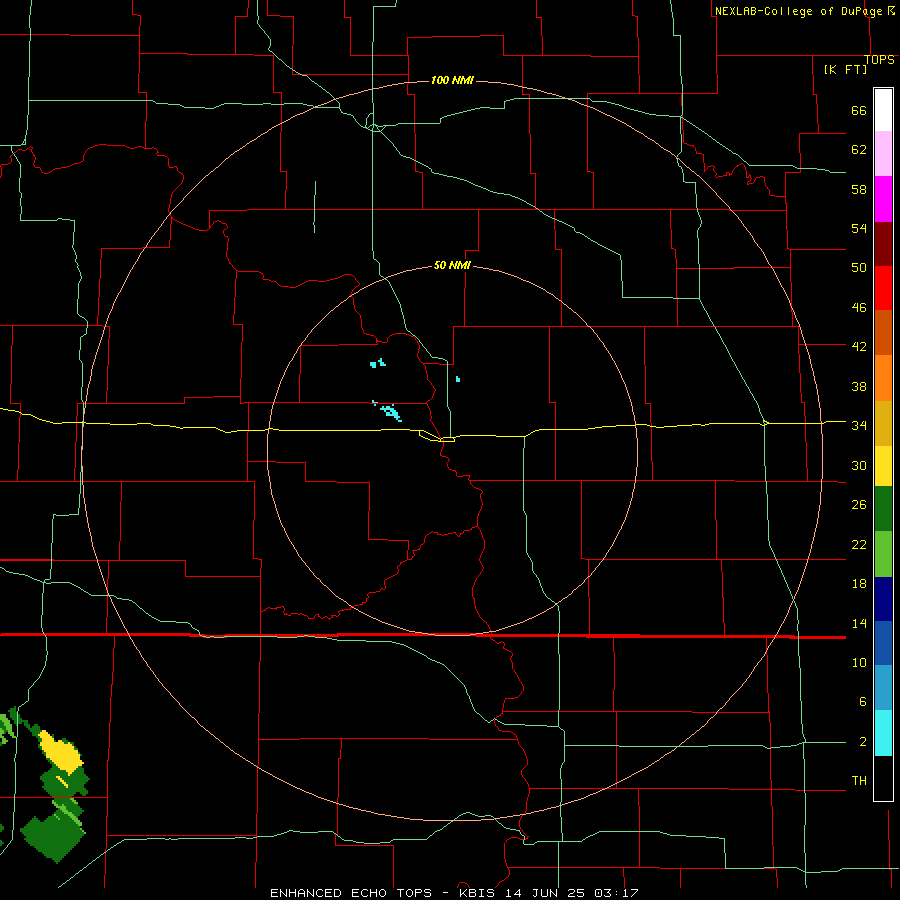Click the light green legend swatch
900x900 pixels.
tap(883, 554)
